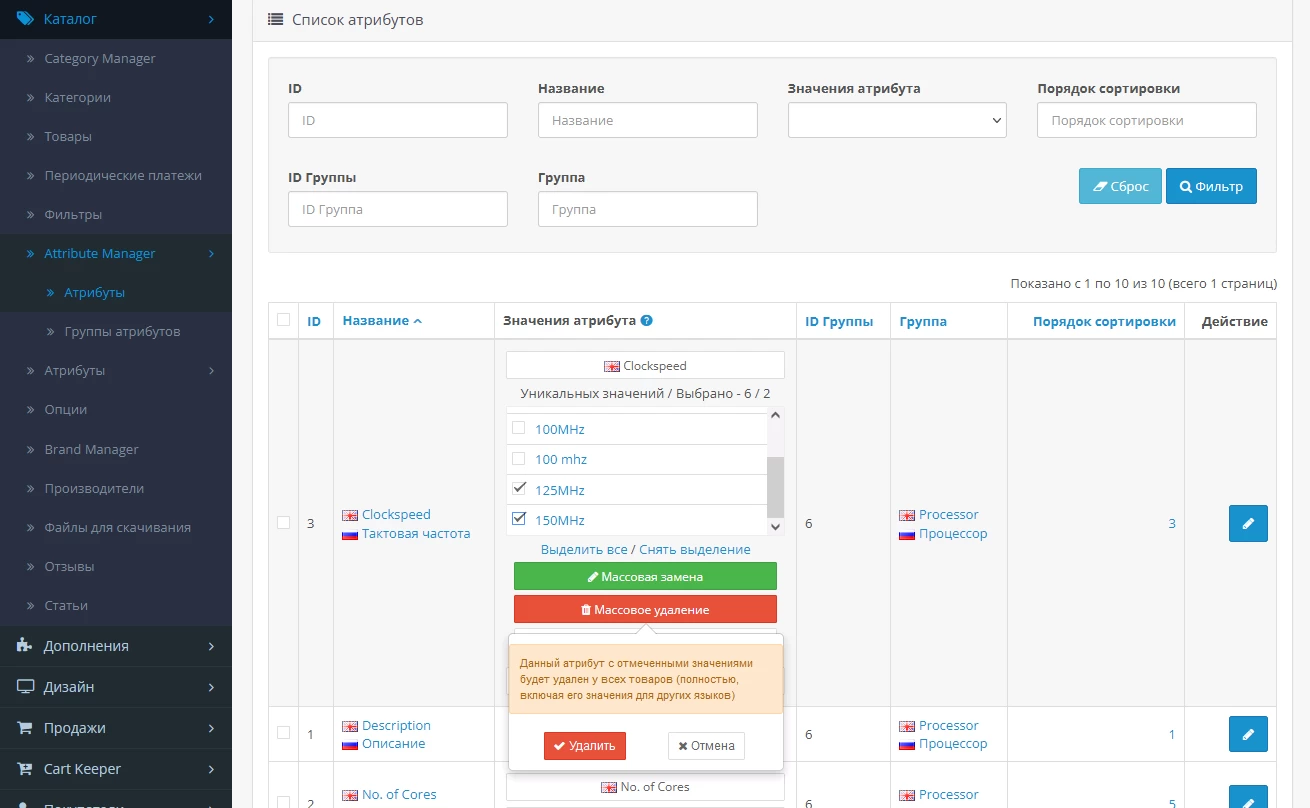Click the Дополнения puzzle icon

click(25, 646)
